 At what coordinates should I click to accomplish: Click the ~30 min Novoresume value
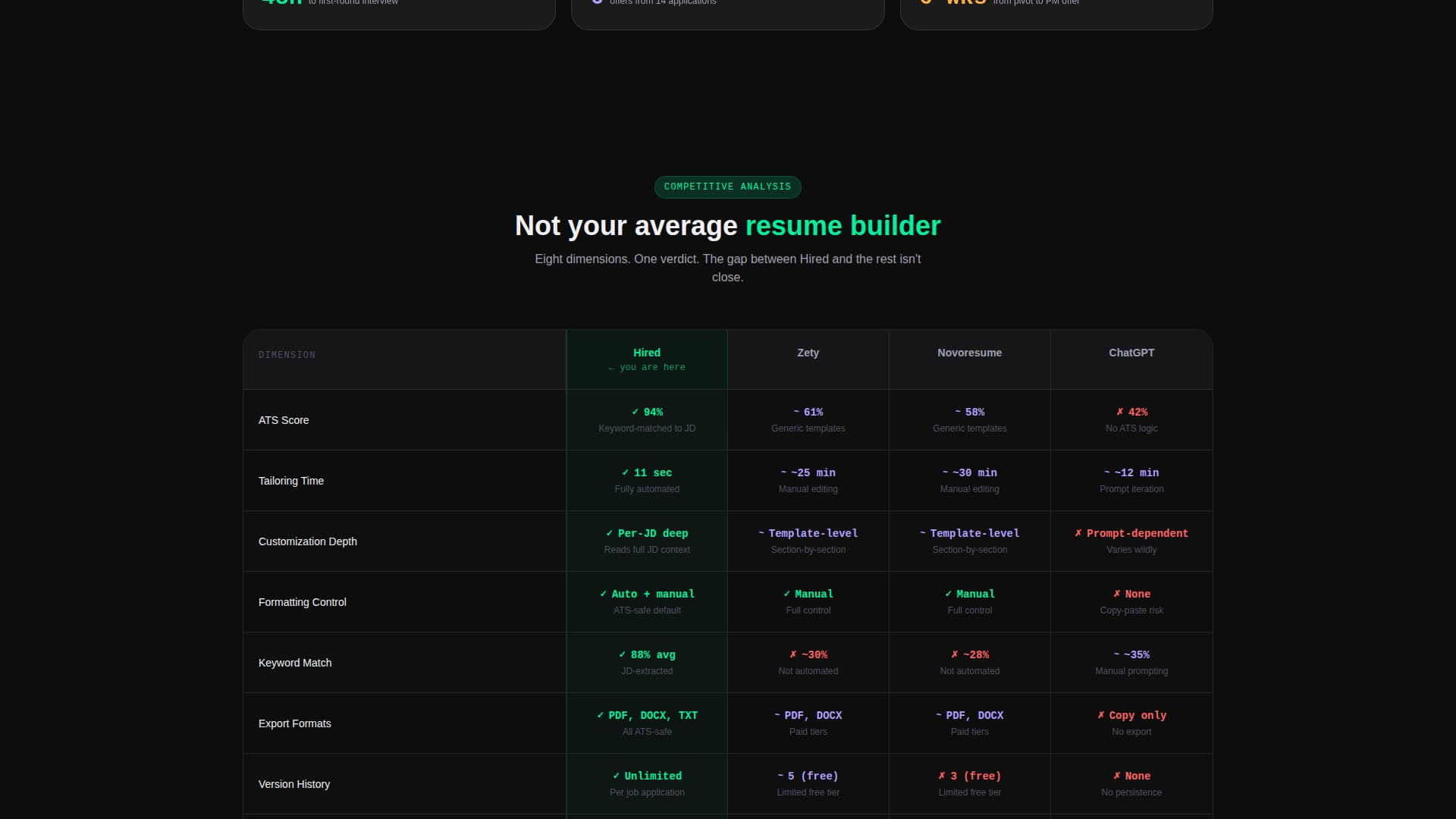(x=970, y=472)
